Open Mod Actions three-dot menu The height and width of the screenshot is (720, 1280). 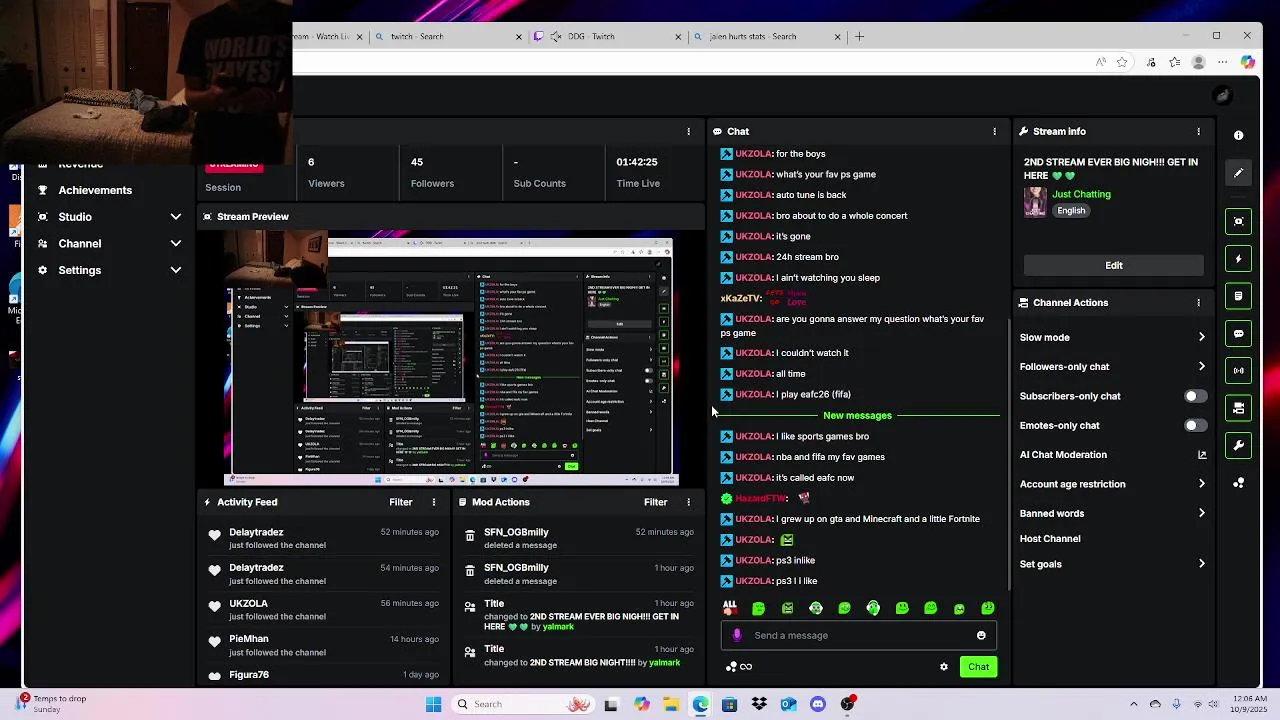688,502
